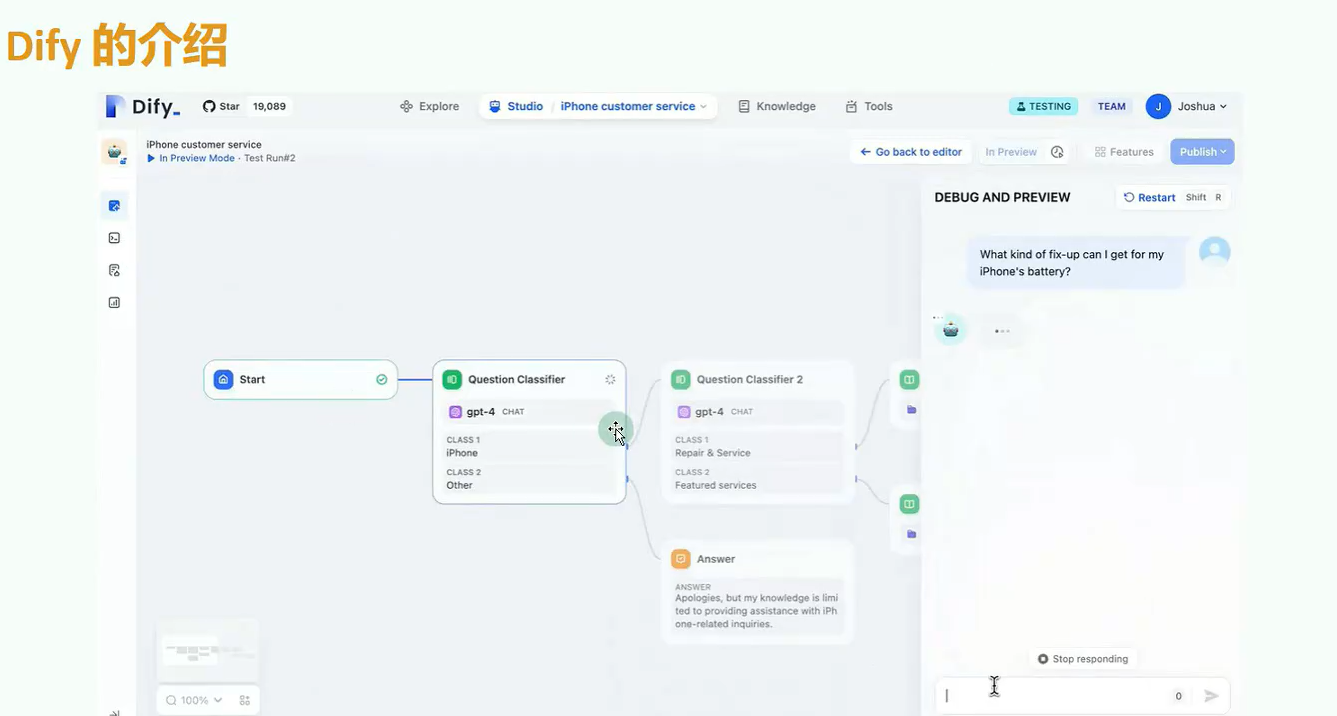
Task: Click gpt-4 model in Question Classifier
Action: pyautogui.click(x=529, y=411)
